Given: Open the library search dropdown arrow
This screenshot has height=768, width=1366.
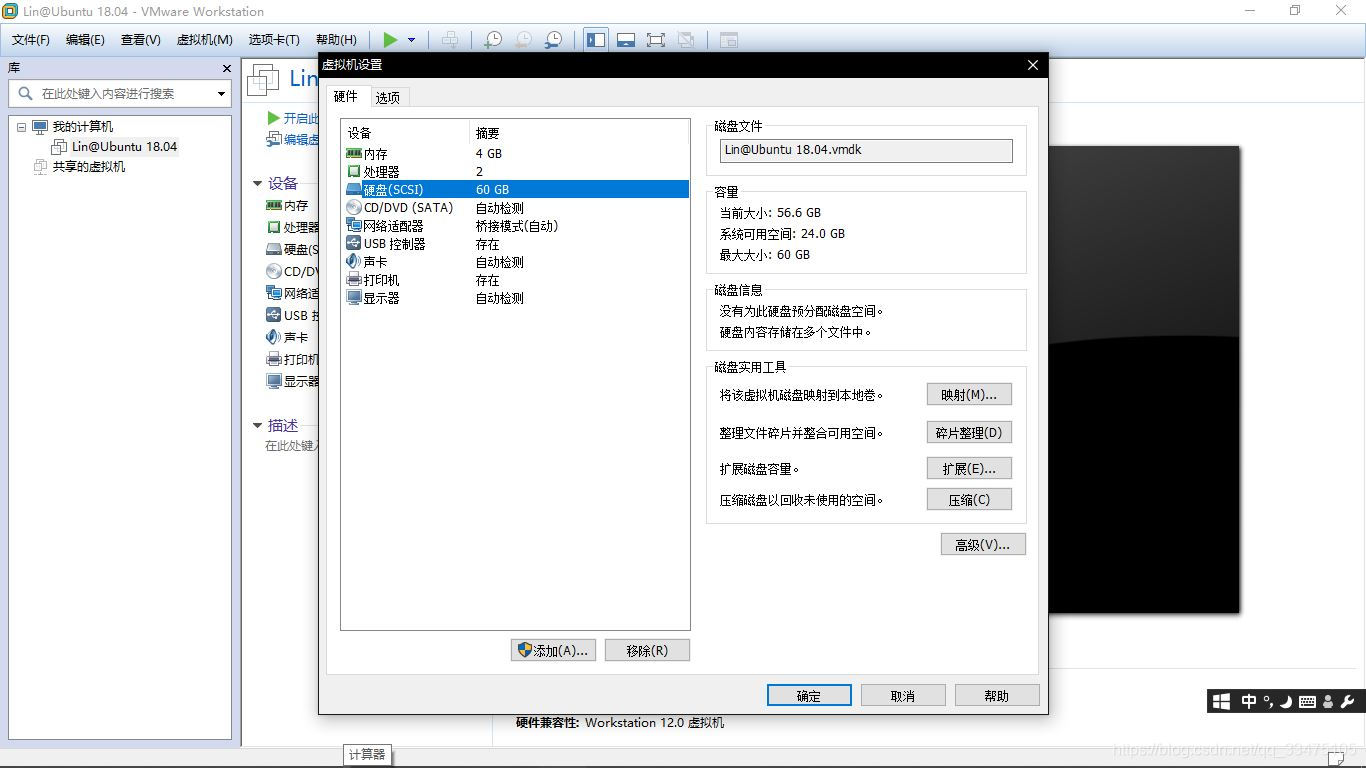Looking at the screenshot, I should pyautogui.click(x=221, y=93).
